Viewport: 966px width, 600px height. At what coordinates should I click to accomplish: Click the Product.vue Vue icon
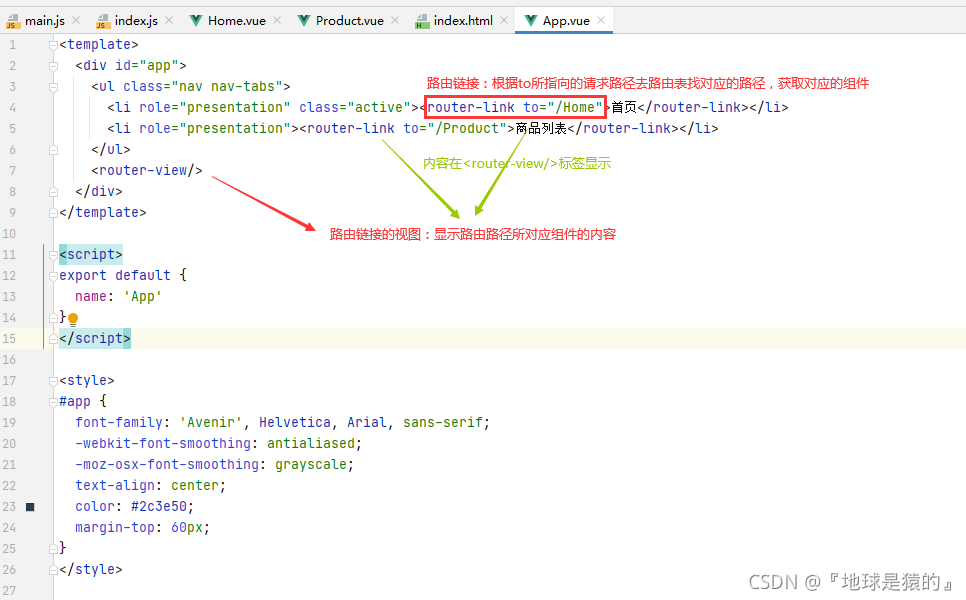(304, 21)
